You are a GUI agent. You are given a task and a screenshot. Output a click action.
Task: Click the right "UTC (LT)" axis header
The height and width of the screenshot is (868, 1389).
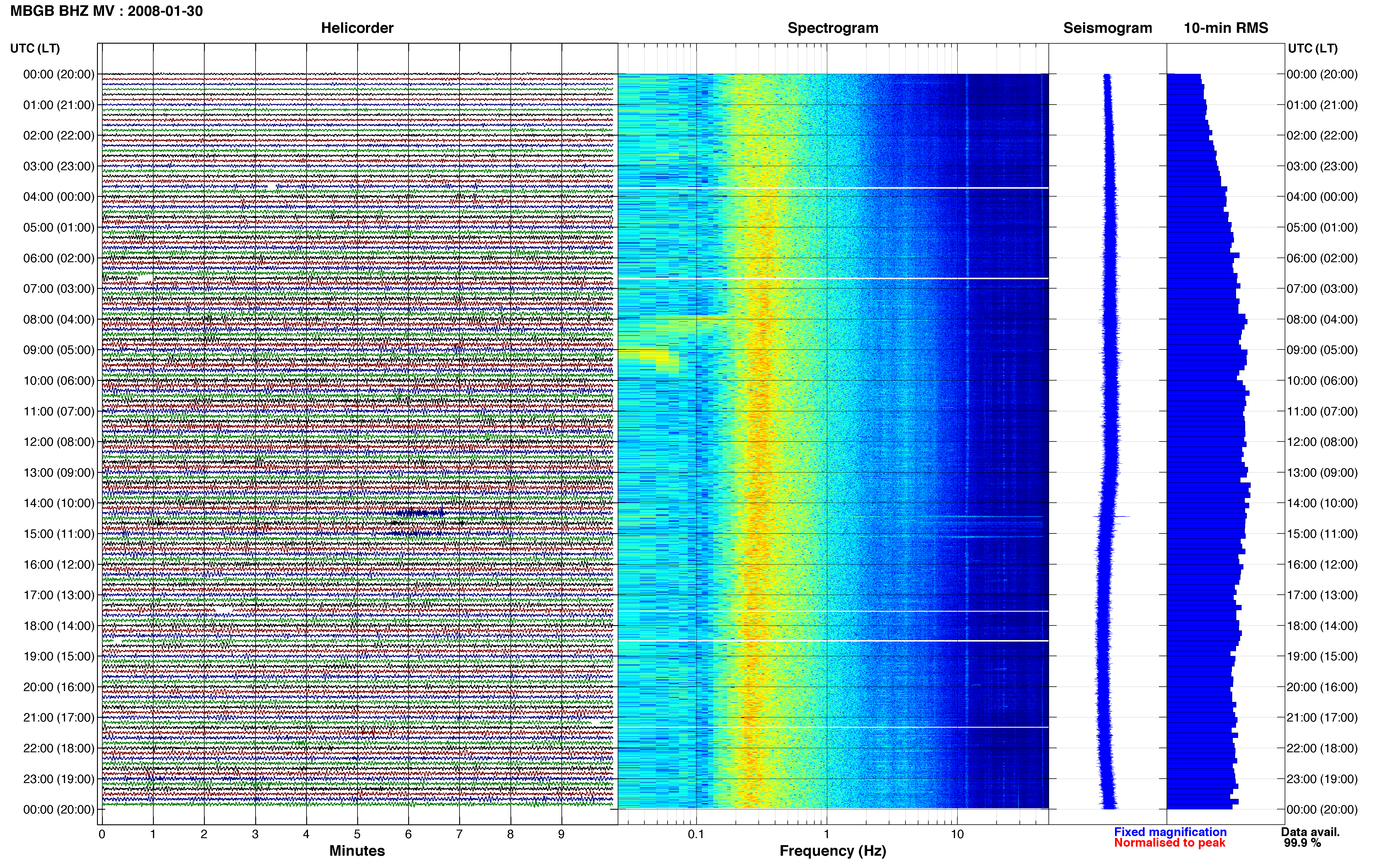1313,48
